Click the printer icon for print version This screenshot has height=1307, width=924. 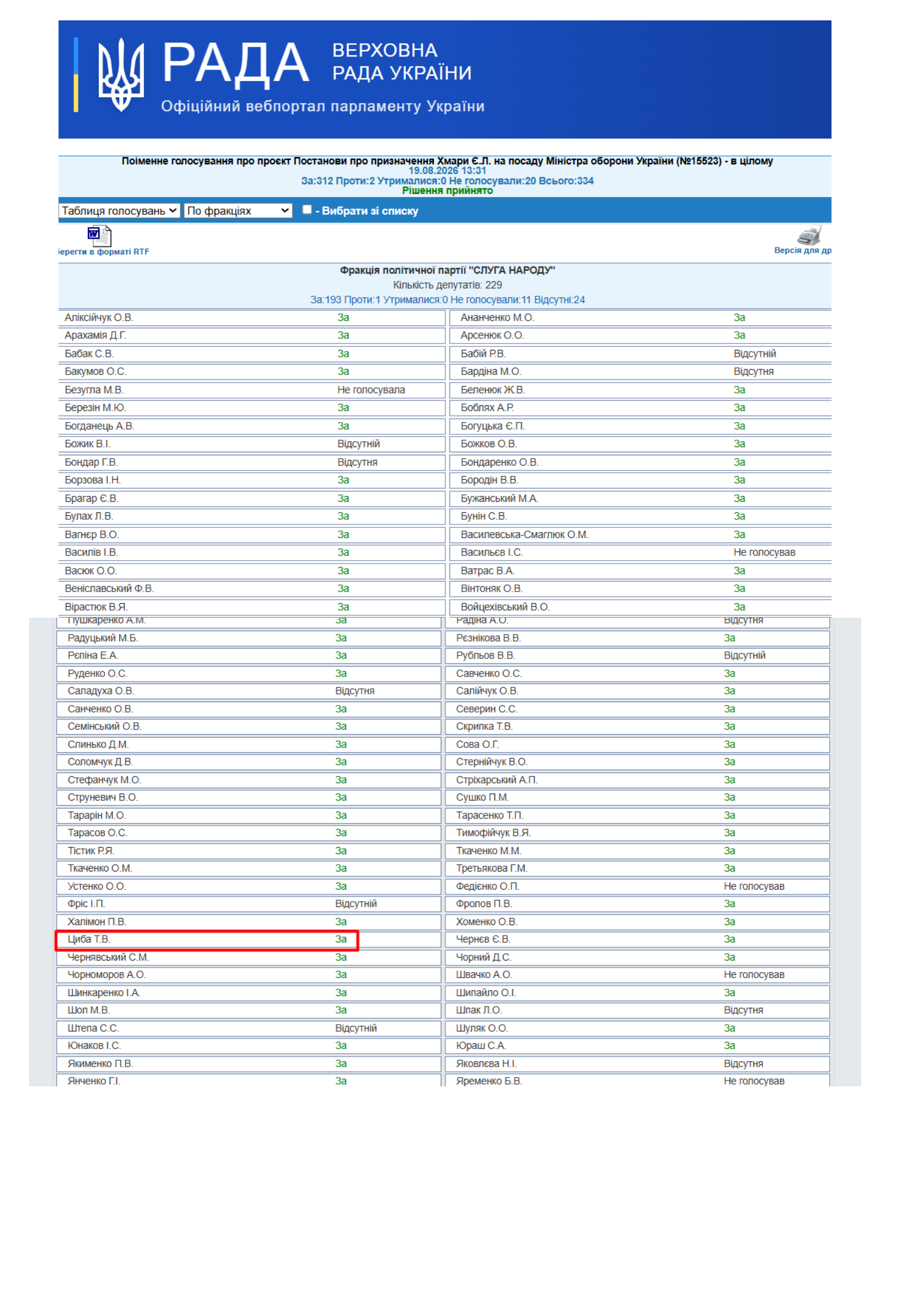pyautogui.click(x=809, y=235)
